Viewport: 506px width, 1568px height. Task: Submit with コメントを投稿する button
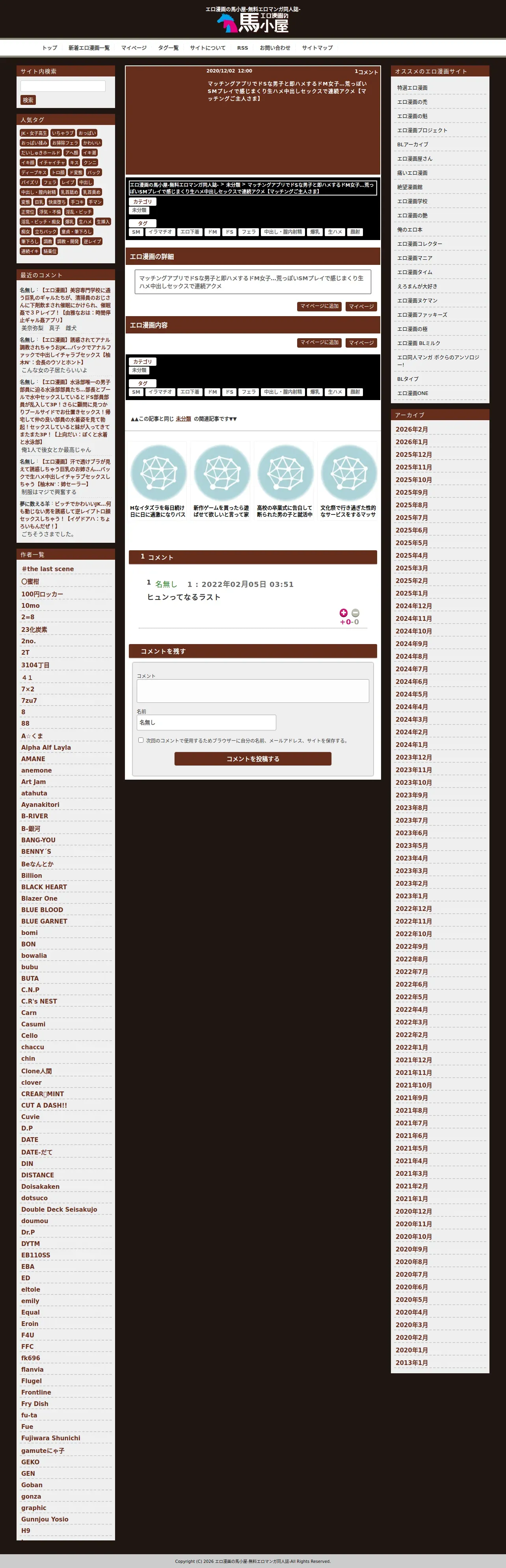click(x=253, y=758)
